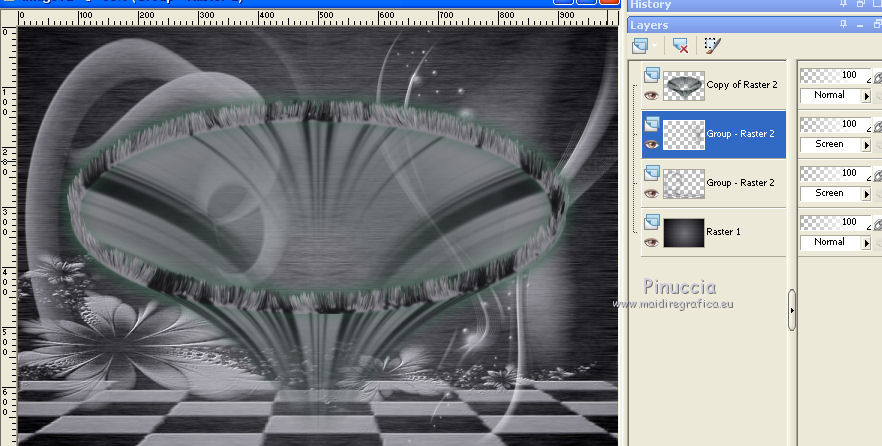Click the Delete Layer icon
This screenshot has height=446, width=882.
(x=681, y=46)
